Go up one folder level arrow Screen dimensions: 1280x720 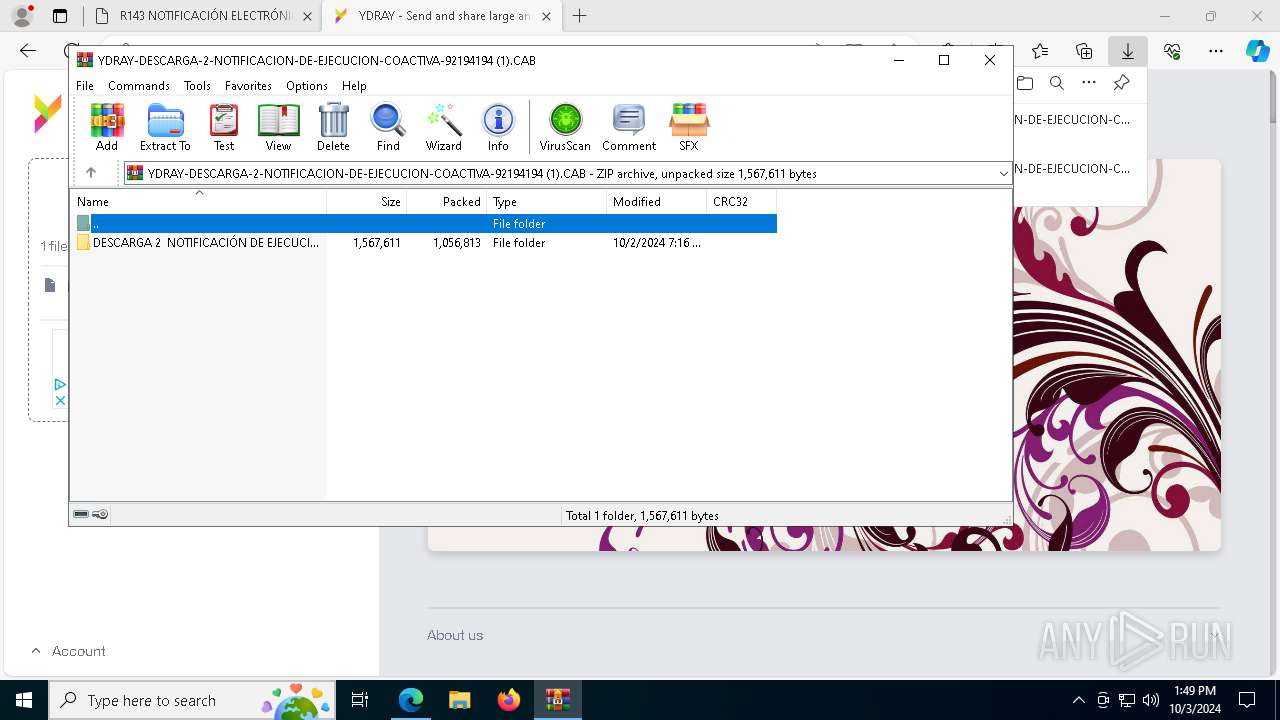tap(91, 173)
